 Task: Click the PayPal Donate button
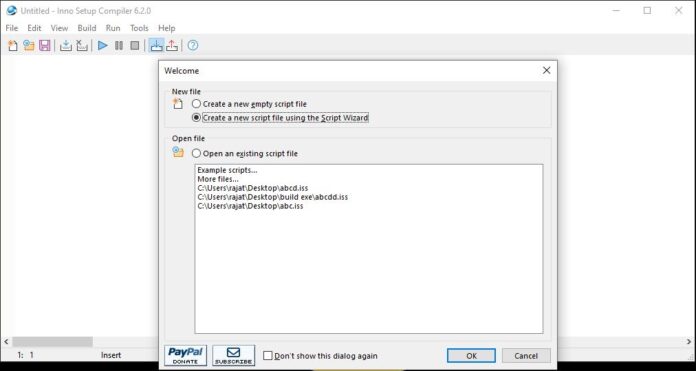point(186,355)
